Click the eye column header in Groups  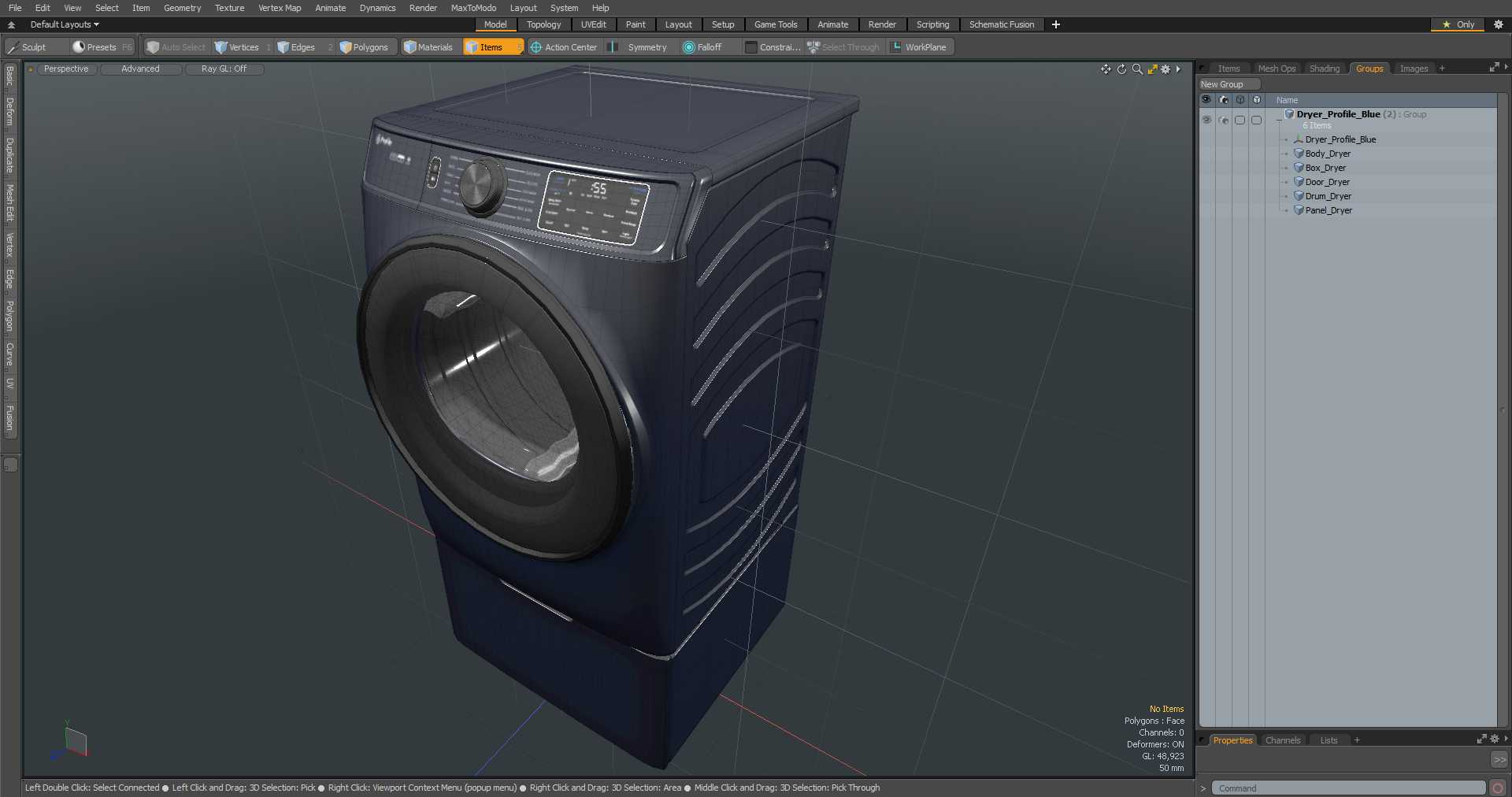coord(1206,100)
